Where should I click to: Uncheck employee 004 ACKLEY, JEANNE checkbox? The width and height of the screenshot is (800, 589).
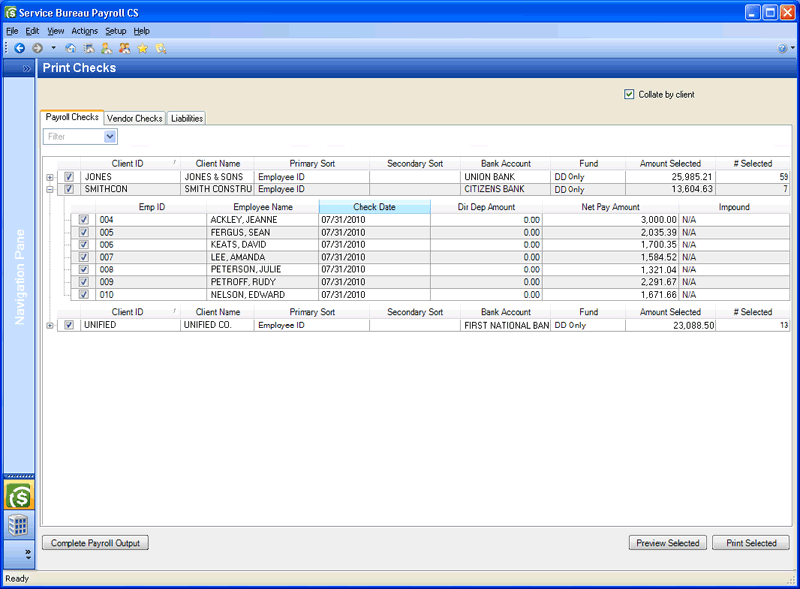84,220
